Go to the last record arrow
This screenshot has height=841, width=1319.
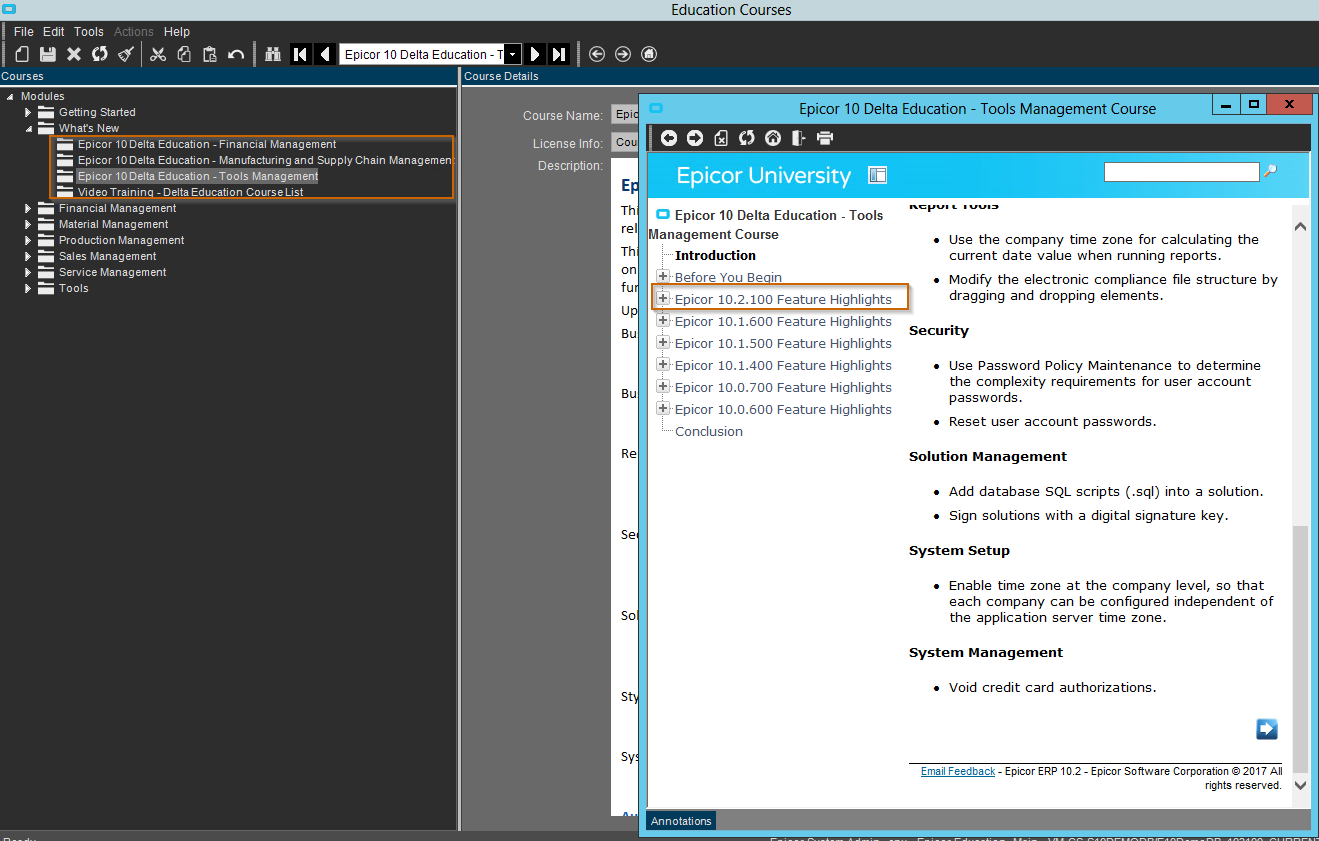pos(560,54)
